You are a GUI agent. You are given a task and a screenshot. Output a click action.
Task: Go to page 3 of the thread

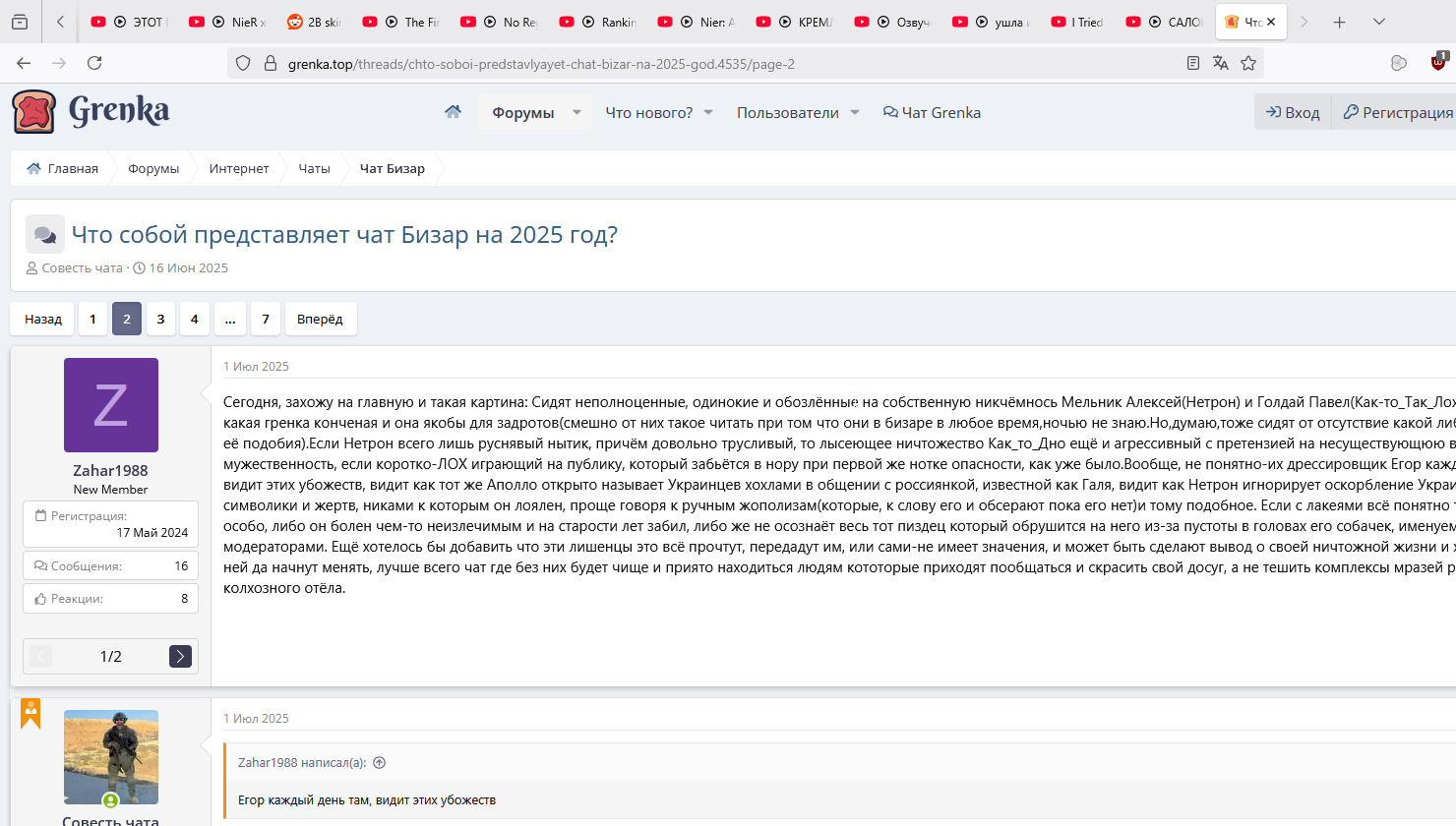[x=160, y=319]
